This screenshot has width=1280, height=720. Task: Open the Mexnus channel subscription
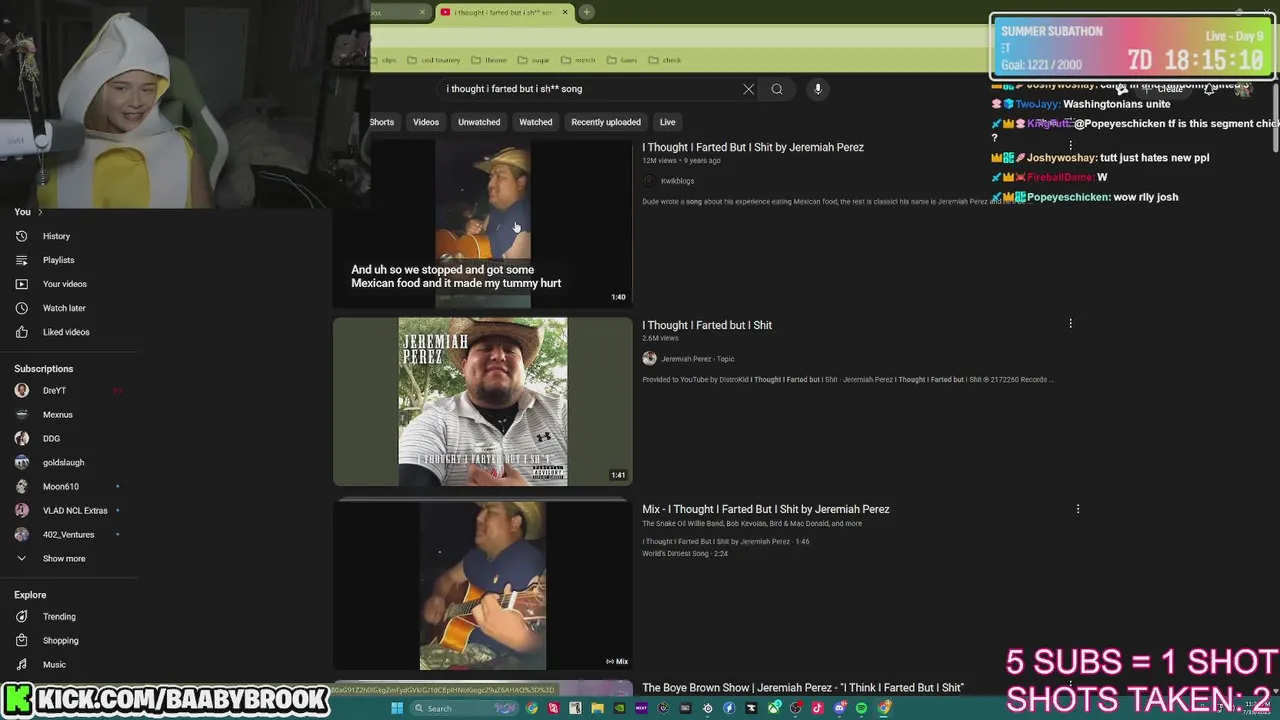(x=58, y=415)
